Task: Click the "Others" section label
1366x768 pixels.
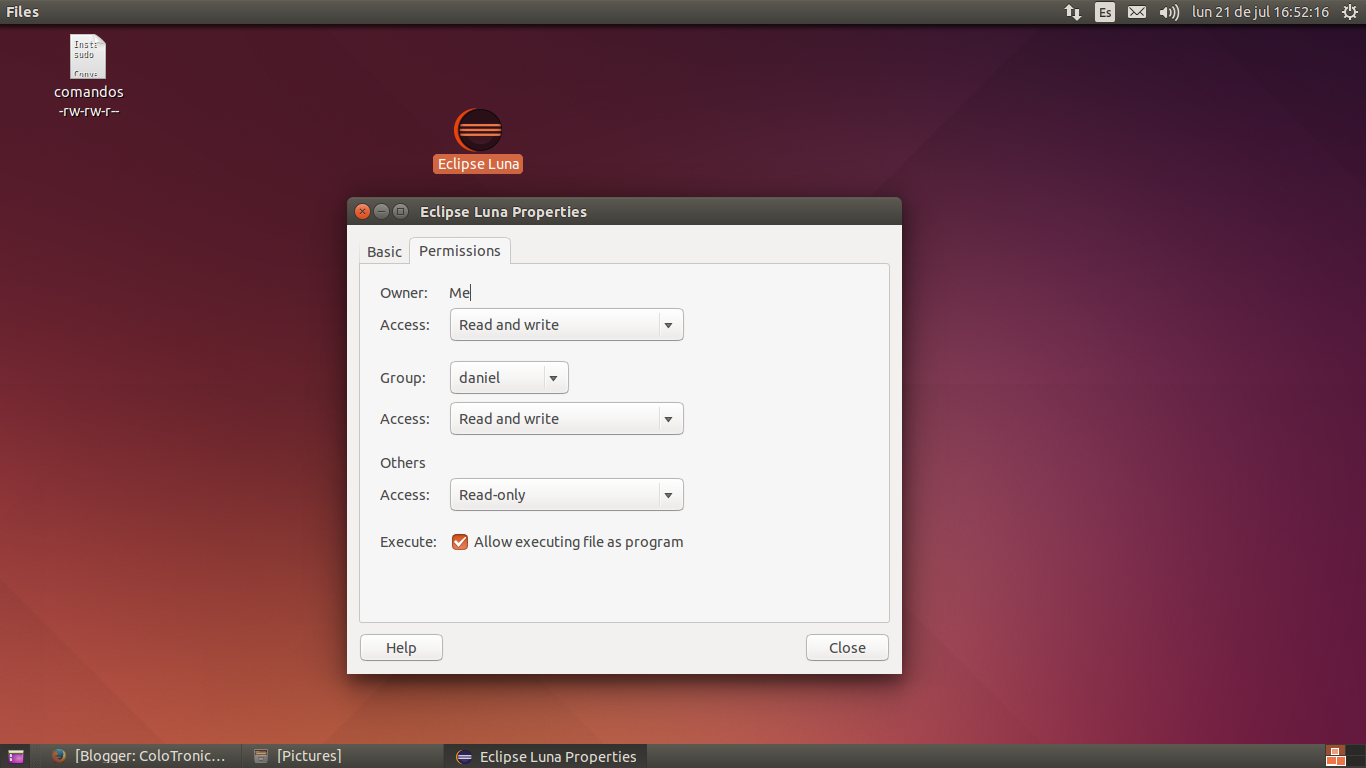Action: [x=403, y=463]
